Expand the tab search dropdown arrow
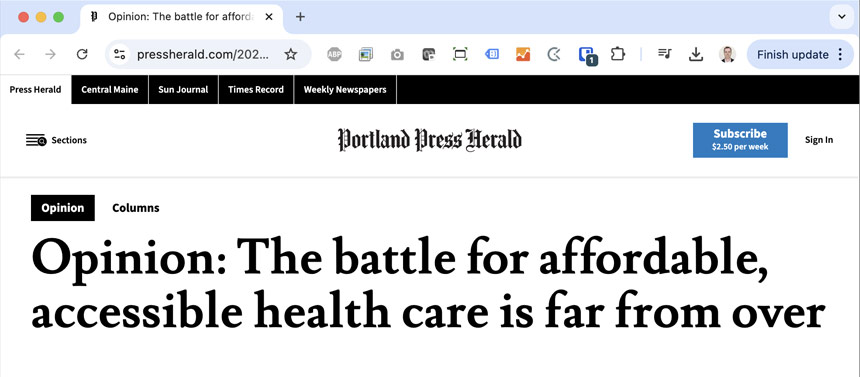Viewport: 860px width, 377px height. [x=841, y=16]
